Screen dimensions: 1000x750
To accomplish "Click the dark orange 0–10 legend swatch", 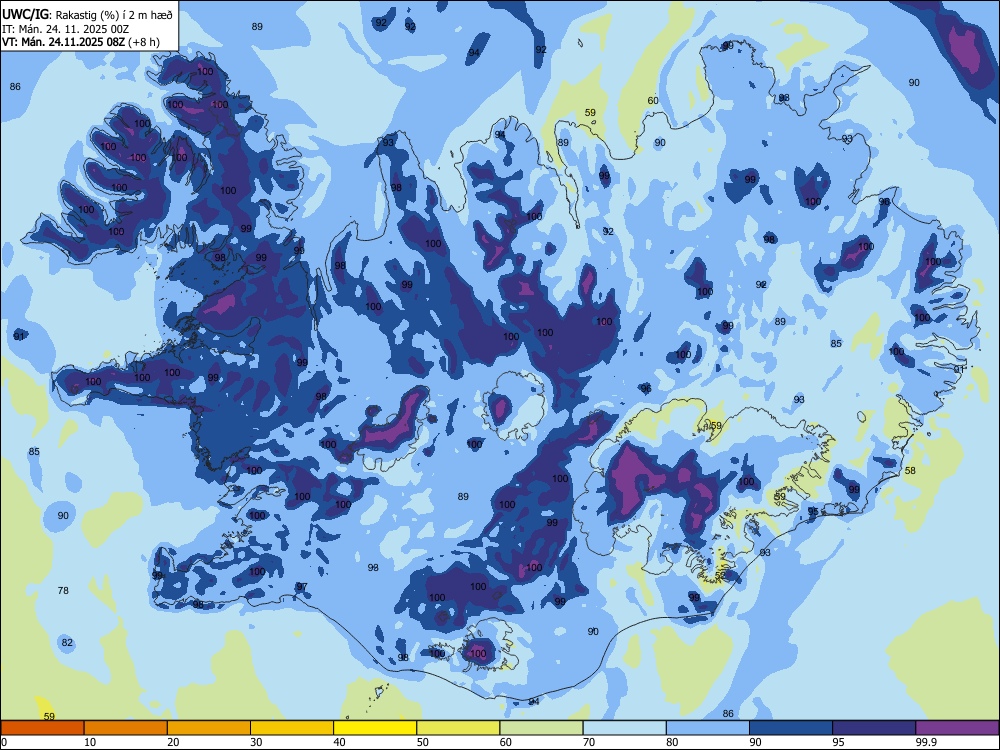I will 42,728.
